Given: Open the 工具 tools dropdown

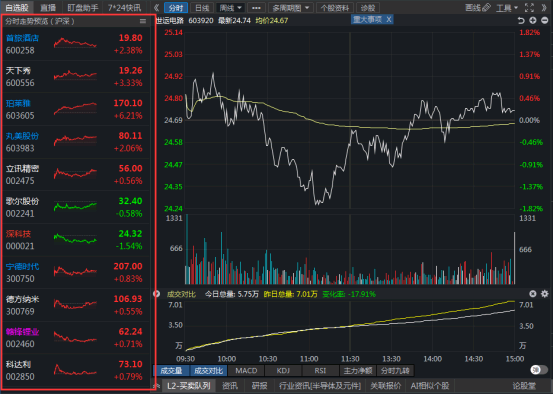Looking at the screenshot, I should click(507, 8).
